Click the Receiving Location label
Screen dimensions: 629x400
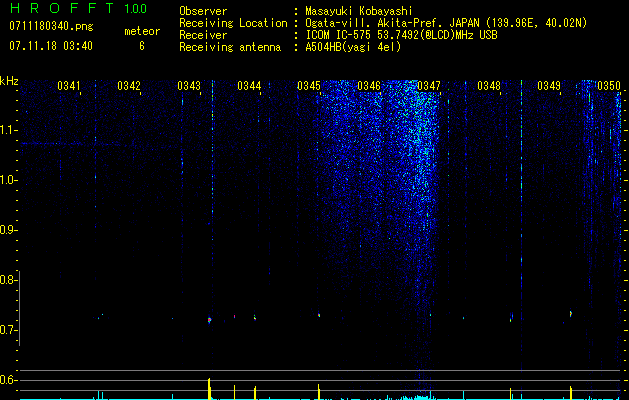pos(233,23)
